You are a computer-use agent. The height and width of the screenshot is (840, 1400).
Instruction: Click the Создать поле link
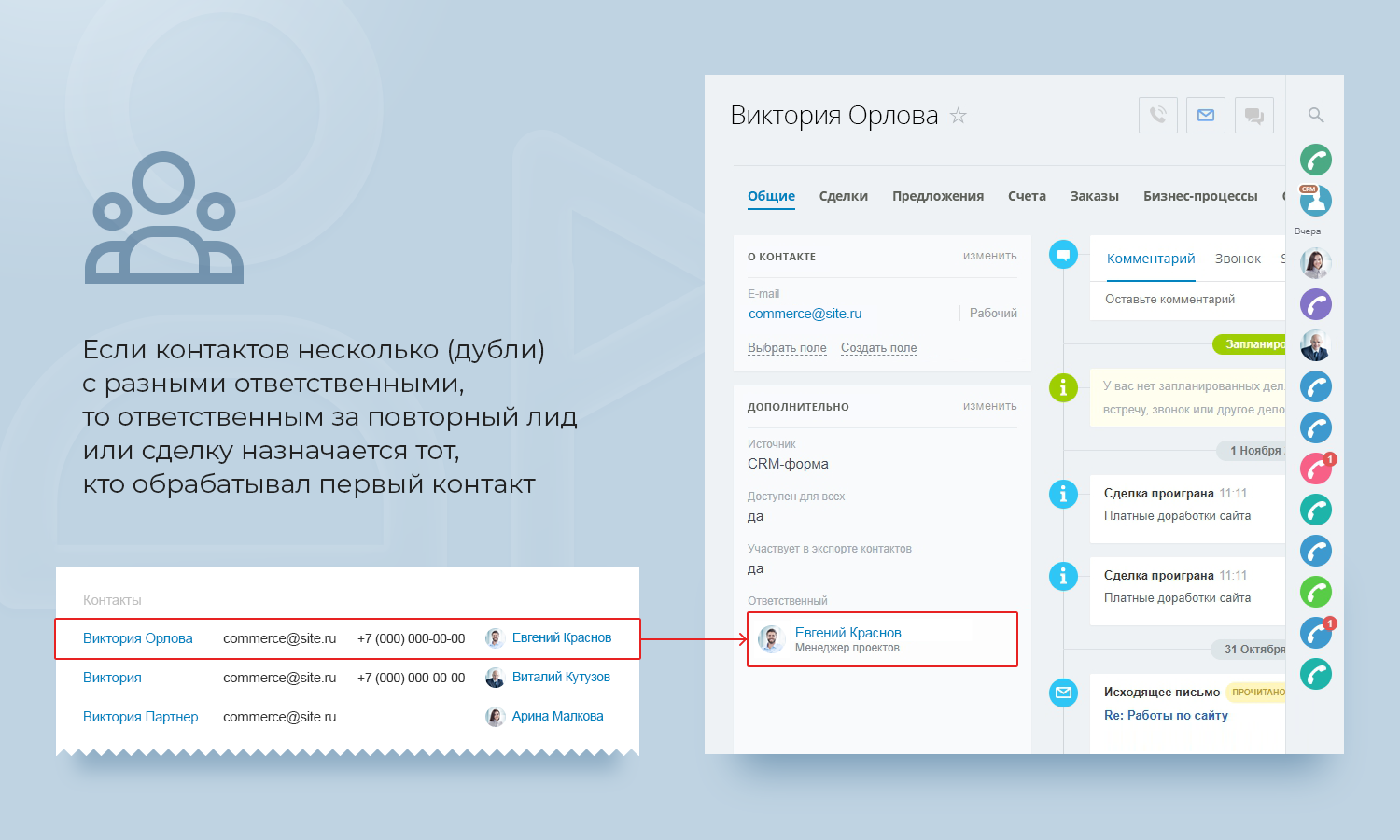878,348
